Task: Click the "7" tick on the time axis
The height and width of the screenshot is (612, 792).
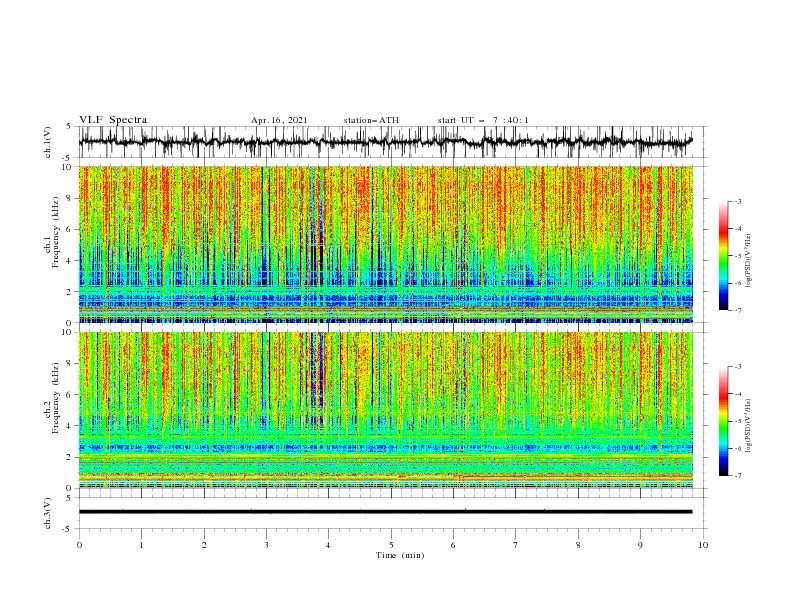Action: 516,545
